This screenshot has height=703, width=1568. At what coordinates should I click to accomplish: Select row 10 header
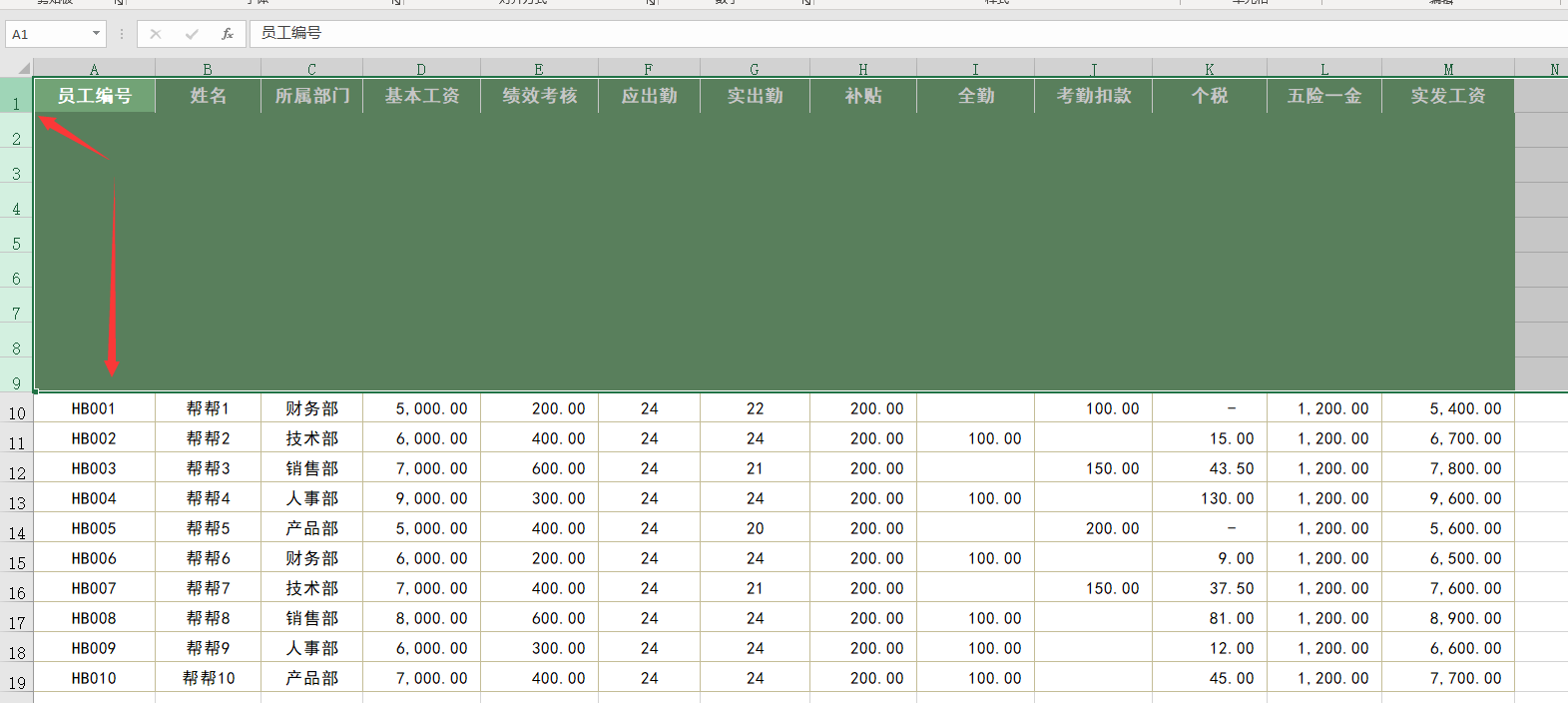click(x=17, y=412)
